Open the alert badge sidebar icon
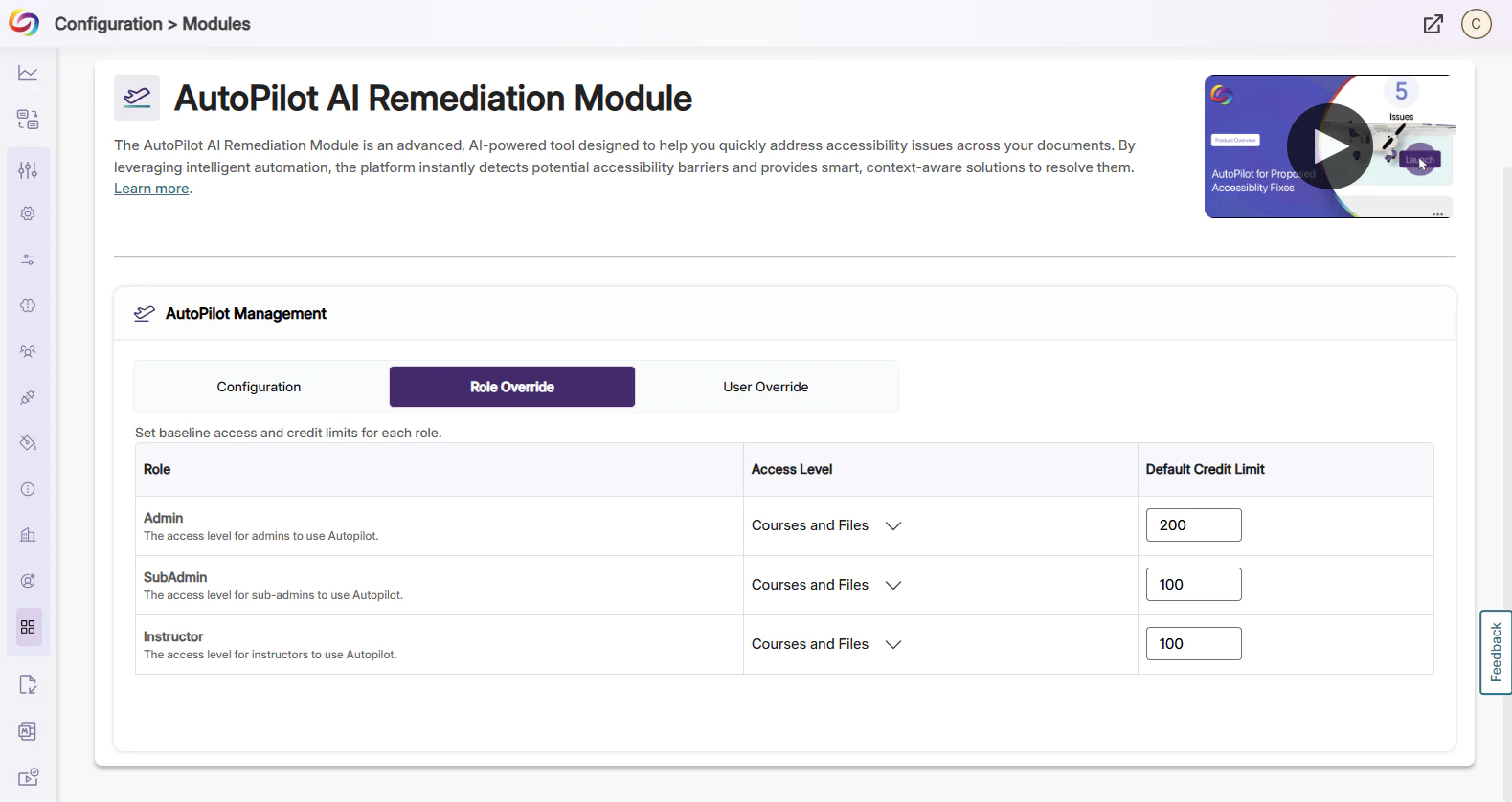The image size is (1512, 802). point(28,305)
